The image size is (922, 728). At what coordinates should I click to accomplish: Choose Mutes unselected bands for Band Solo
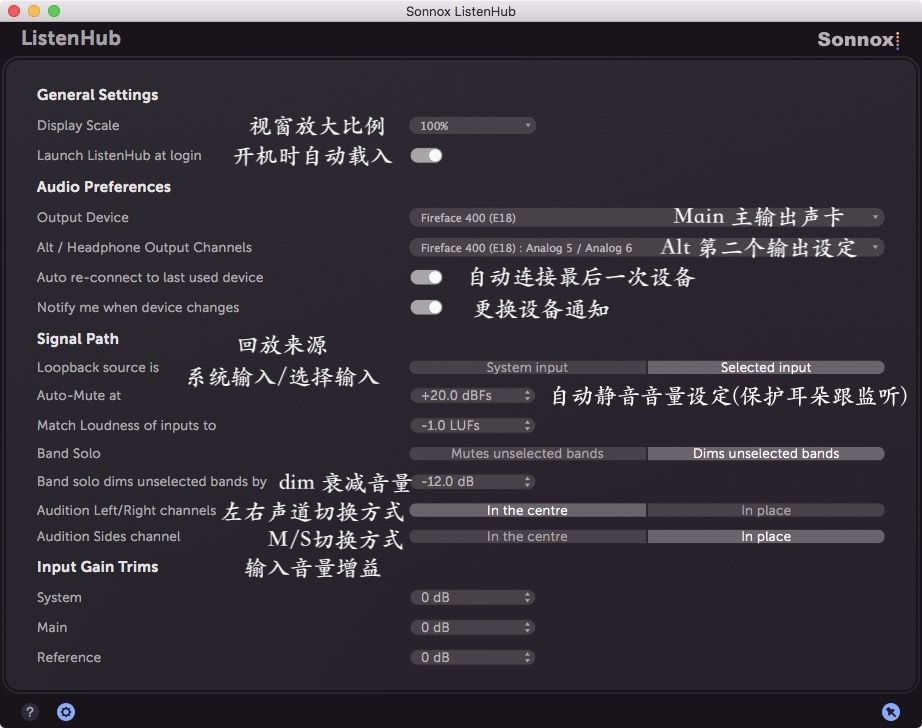[x=527, y=453]
